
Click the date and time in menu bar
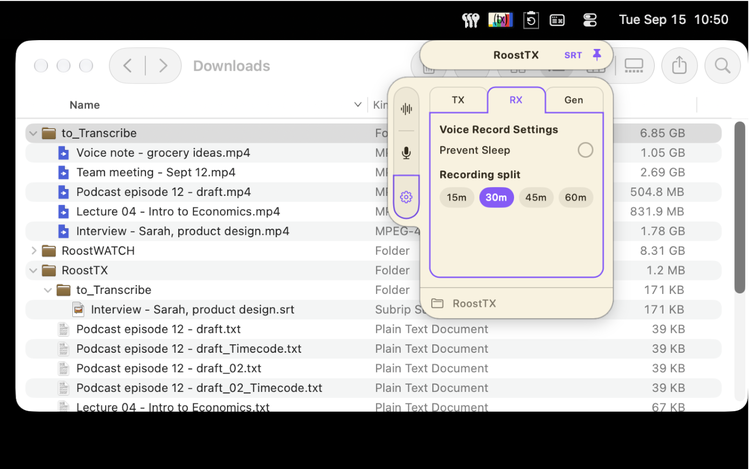coord(673,20)
